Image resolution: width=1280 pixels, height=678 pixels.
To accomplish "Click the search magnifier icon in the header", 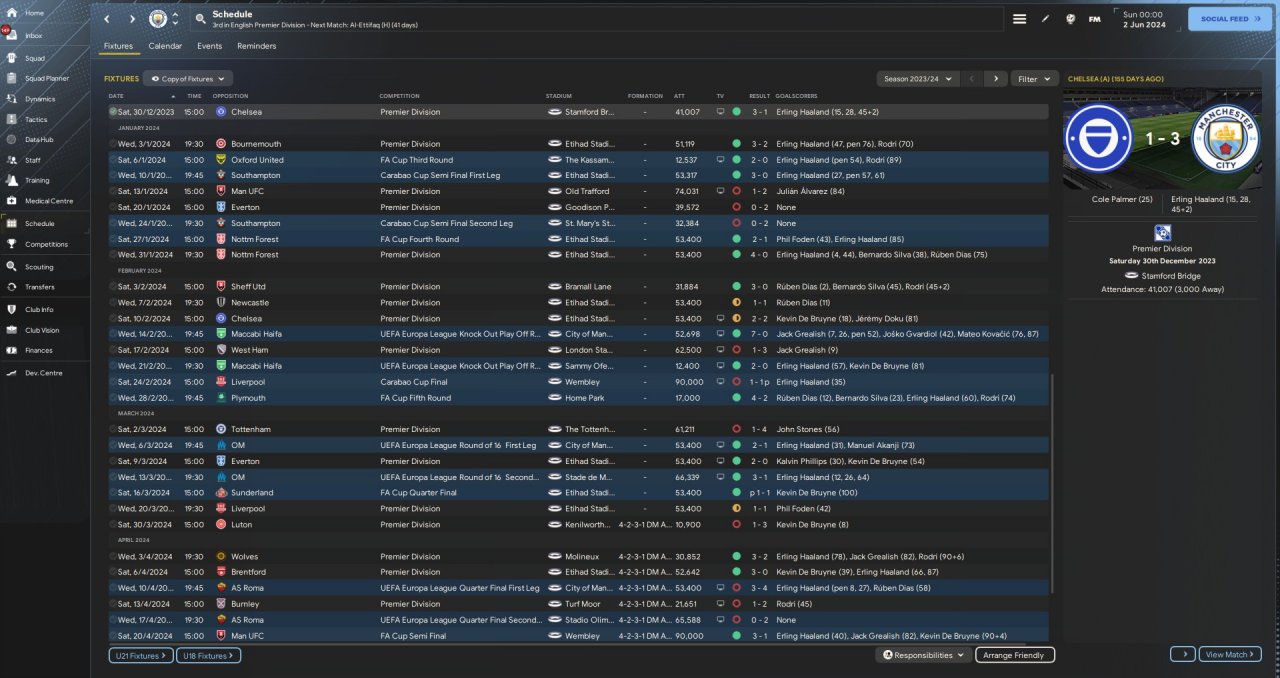I will [201, 19].
